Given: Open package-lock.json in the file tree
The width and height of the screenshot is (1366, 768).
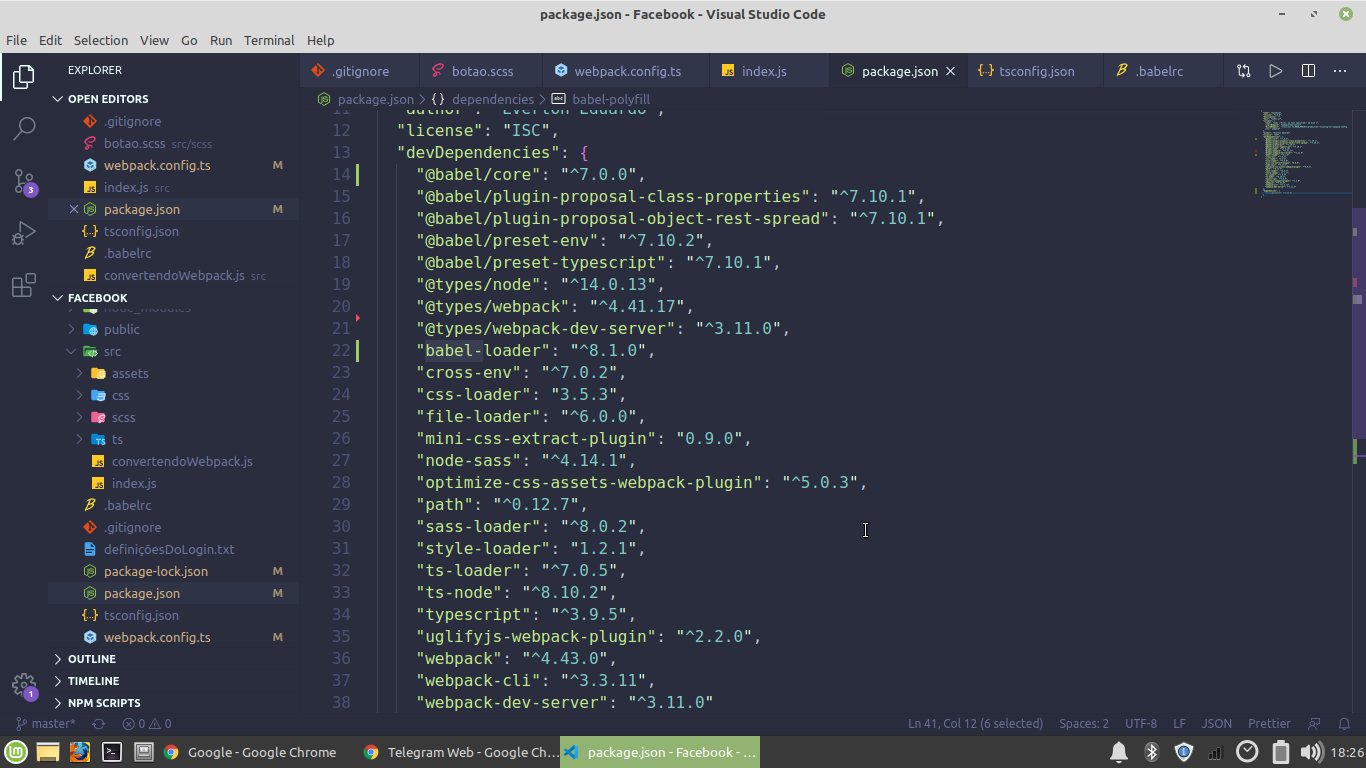Looking at the screenshot, I should [173, 571].
